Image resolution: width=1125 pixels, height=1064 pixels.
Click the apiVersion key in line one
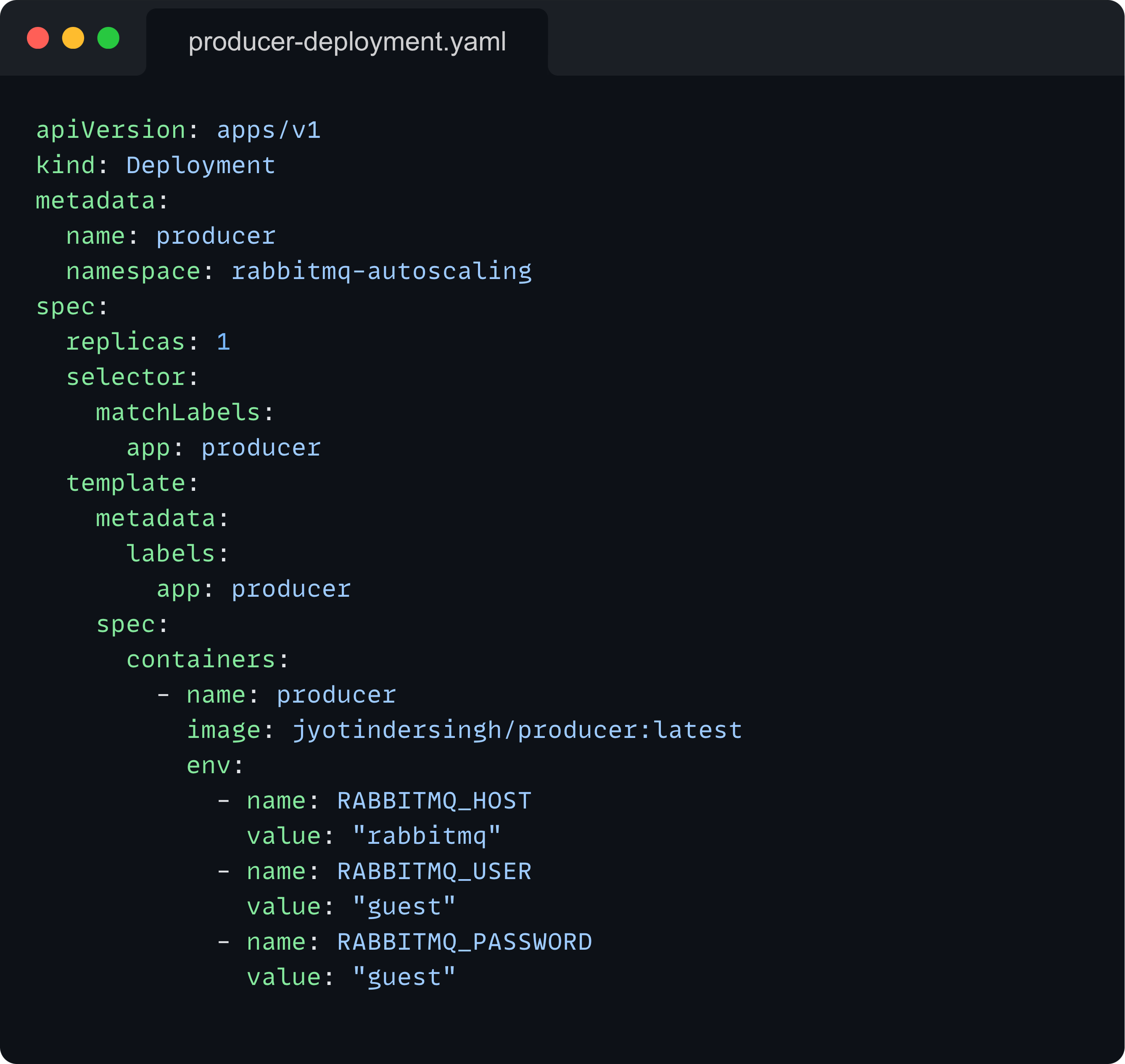pos(111,130)
